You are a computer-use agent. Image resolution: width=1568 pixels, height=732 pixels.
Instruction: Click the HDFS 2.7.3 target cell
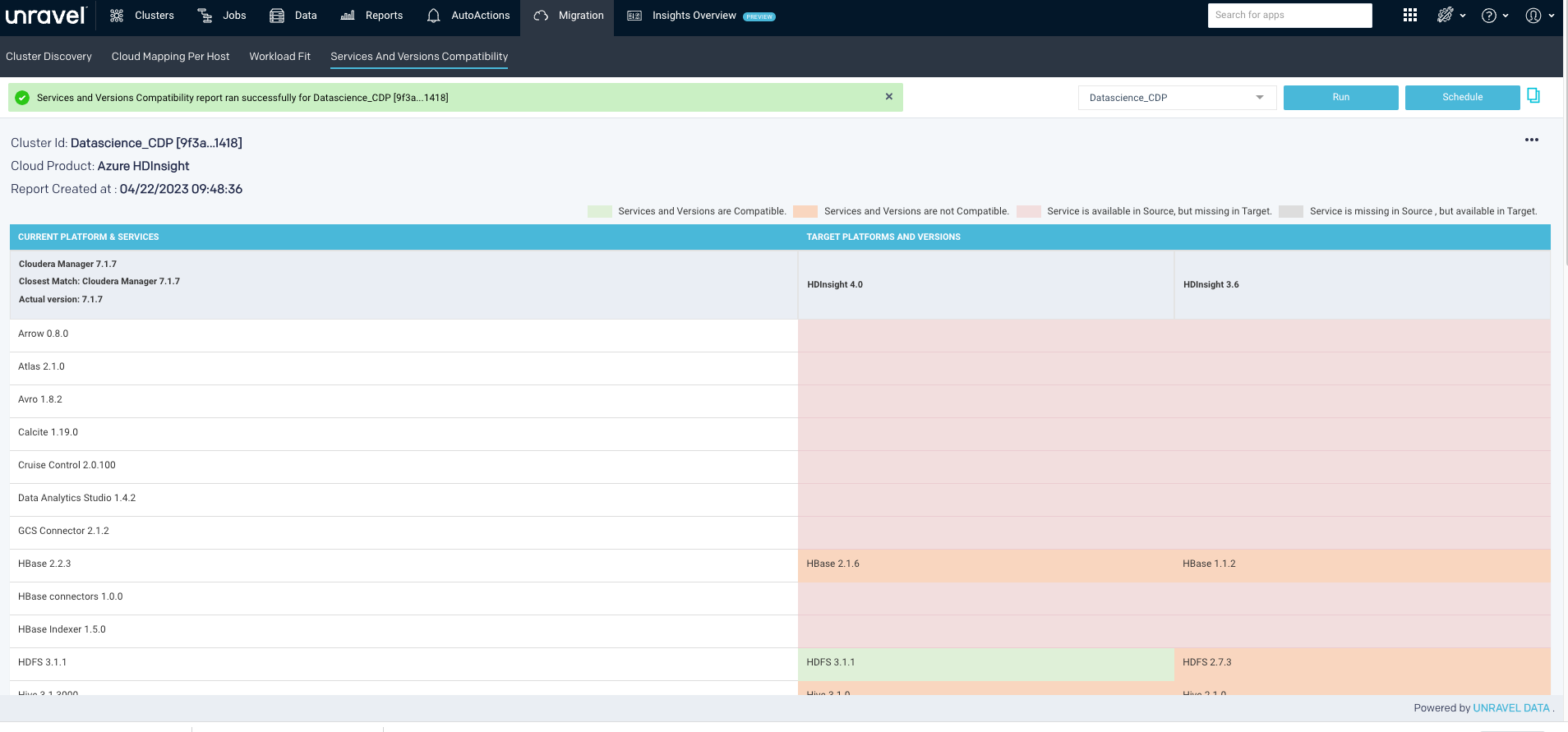[x=1363, y=664]
